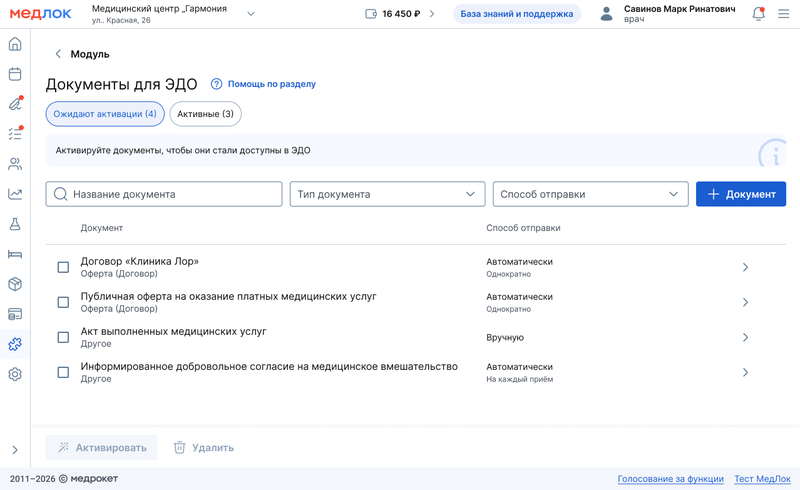Open the analytics chart icon in sidebar
800x490 pixels.
tap(15, 194)
